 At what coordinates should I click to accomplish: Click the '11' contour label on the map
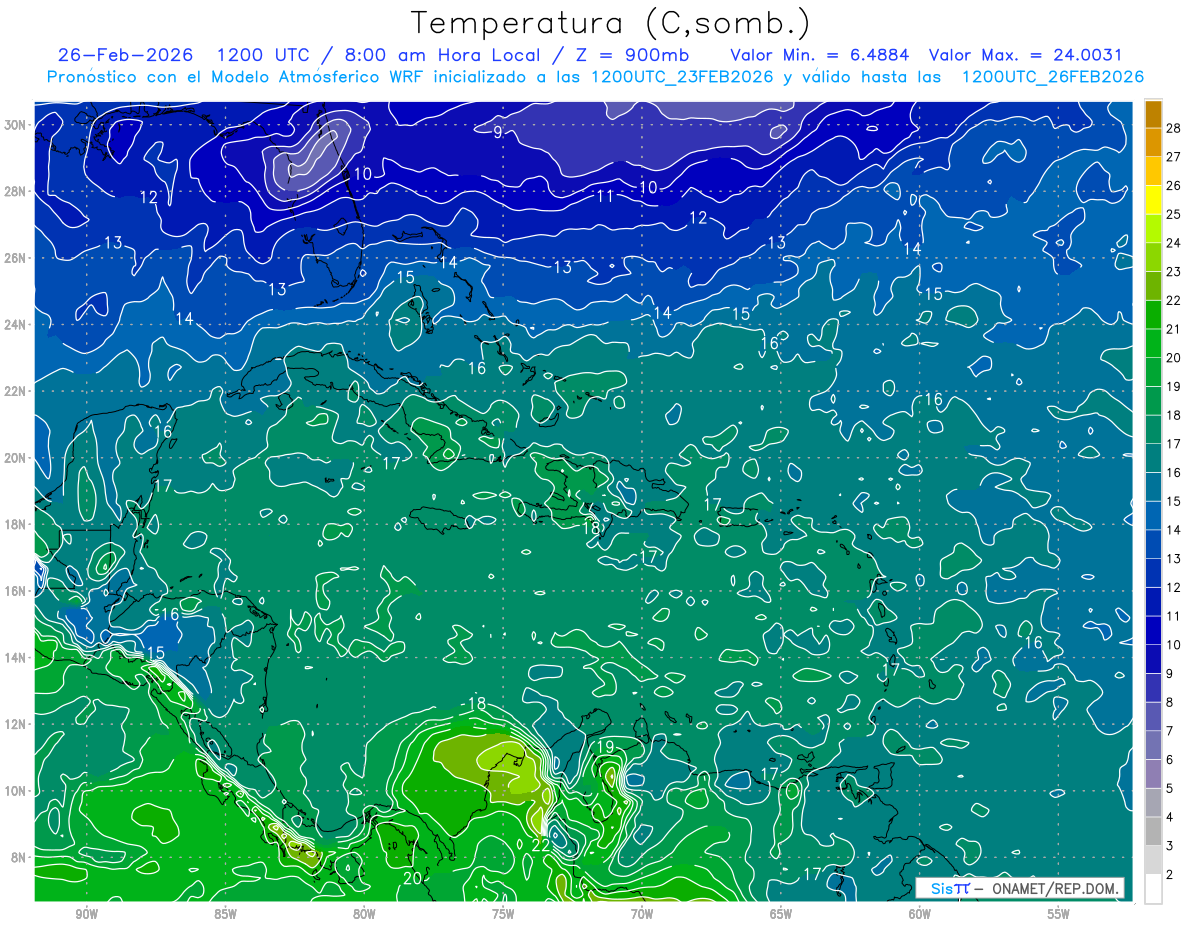(605, 196)
